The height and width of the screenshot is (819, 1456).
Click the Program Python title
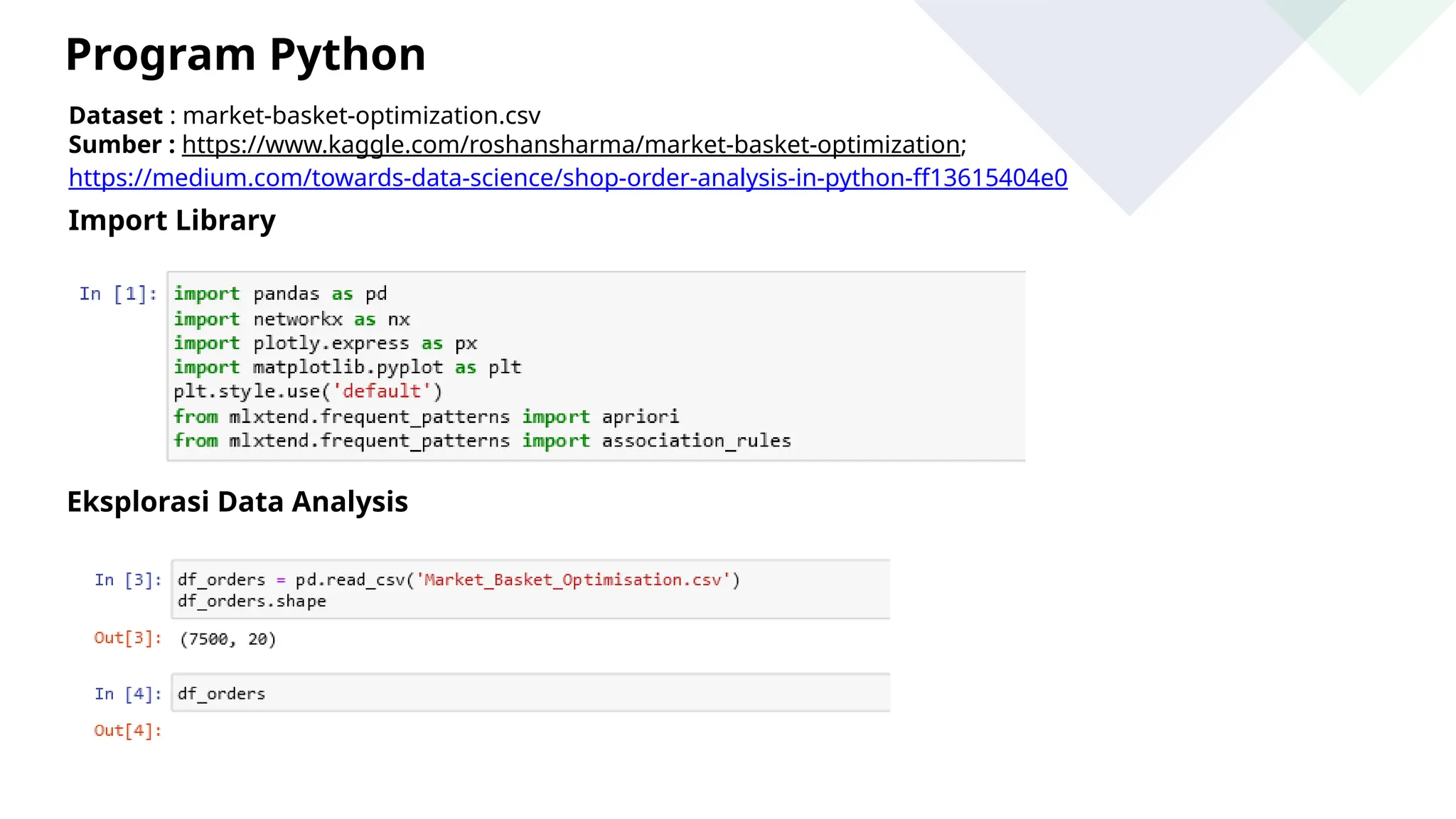(245, 55)
